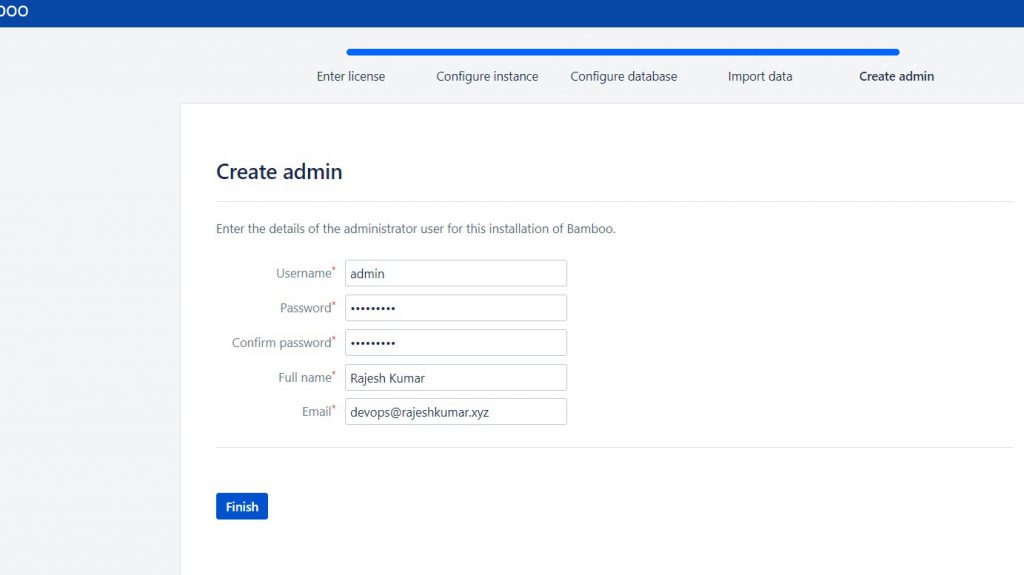Click the administrator details description text
This screenshot has width=1024, height=575.
[416, 229]
